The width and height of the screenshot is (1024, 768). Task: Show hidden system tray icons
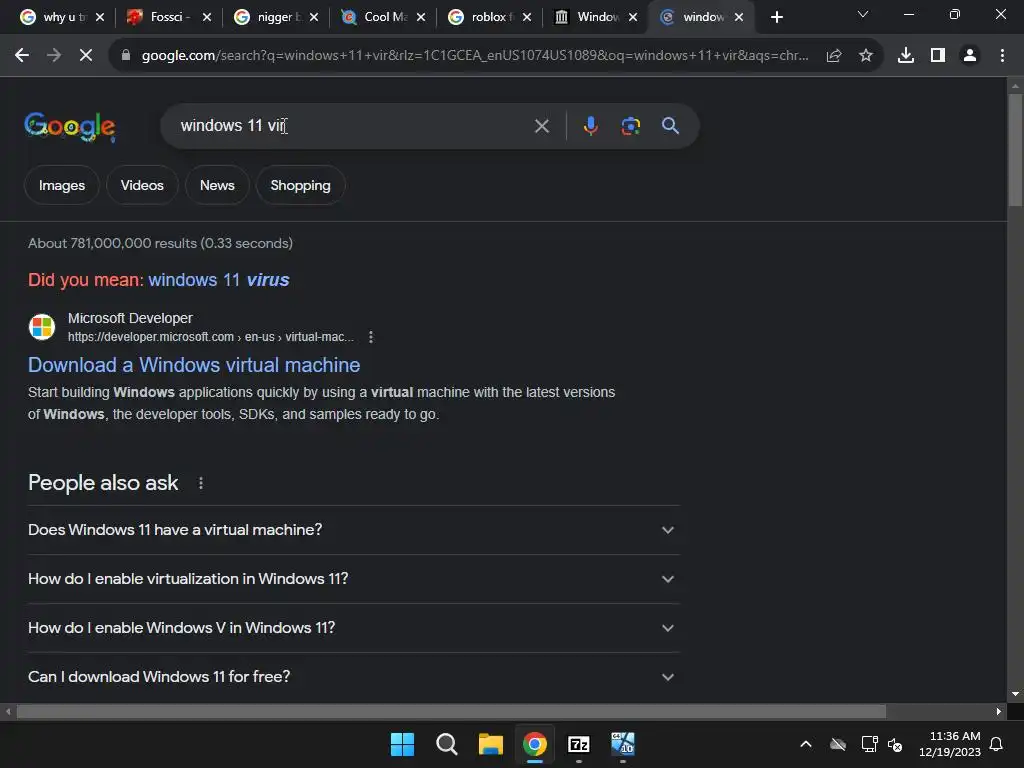(806, 744)
